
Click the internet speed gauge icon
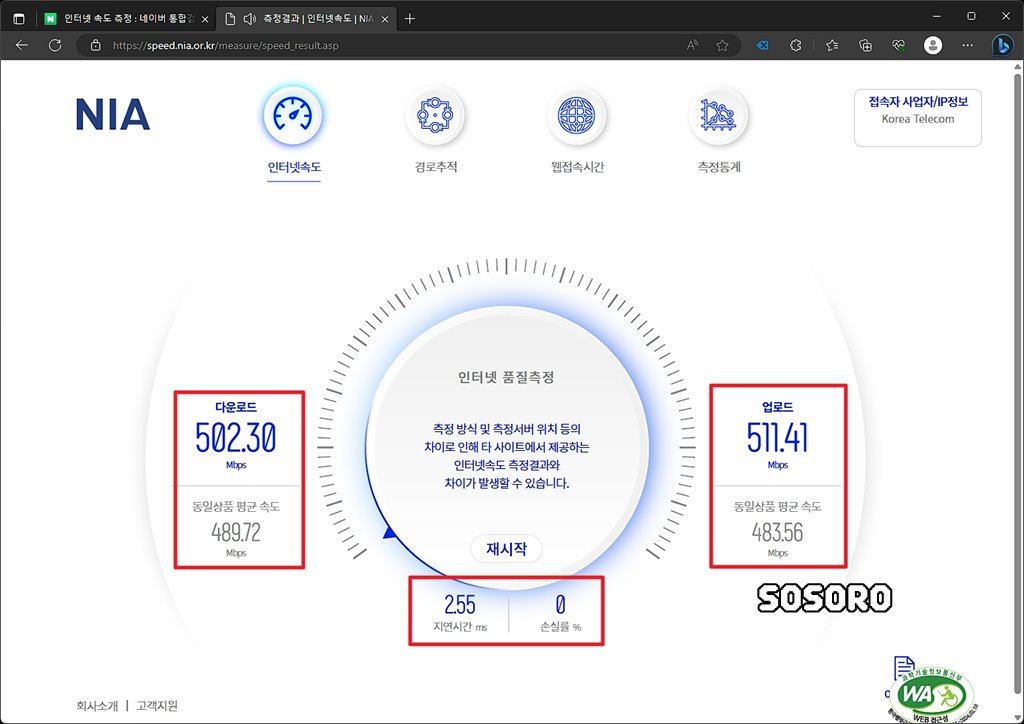click(293, 115)
